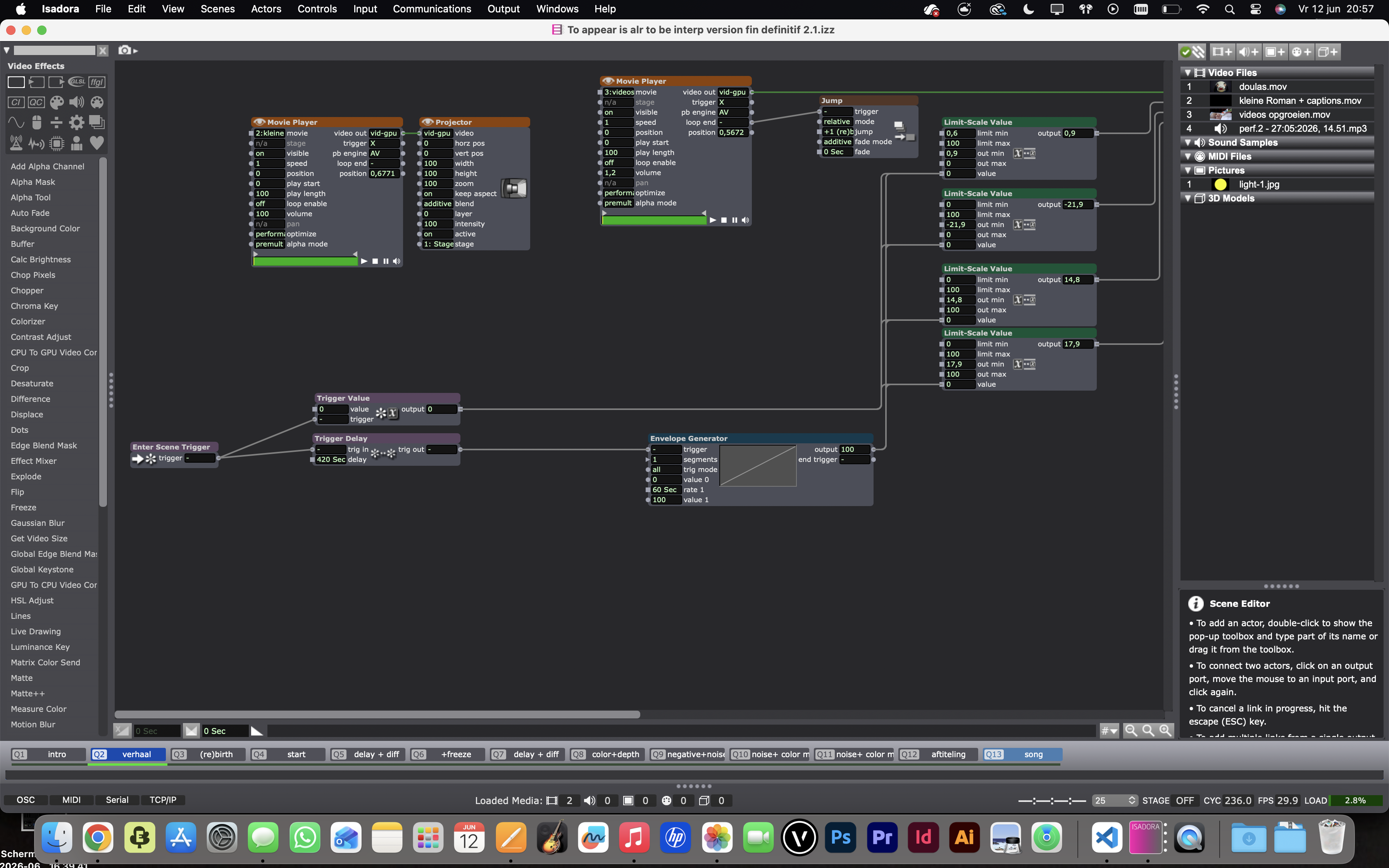Click the horizontal scene editor scrollbar

pos(377,714)
